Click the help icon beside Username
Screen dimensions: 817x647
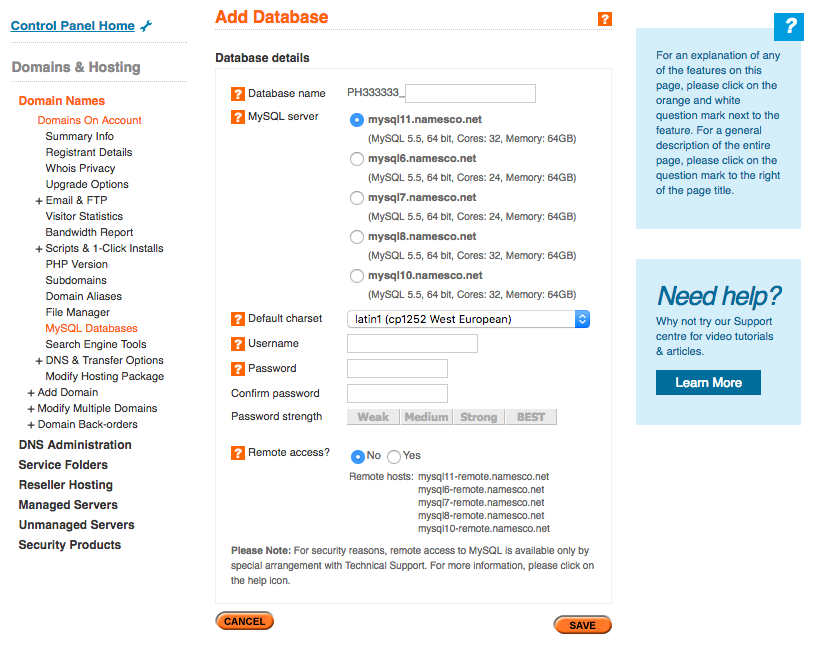tap(238, 344)
